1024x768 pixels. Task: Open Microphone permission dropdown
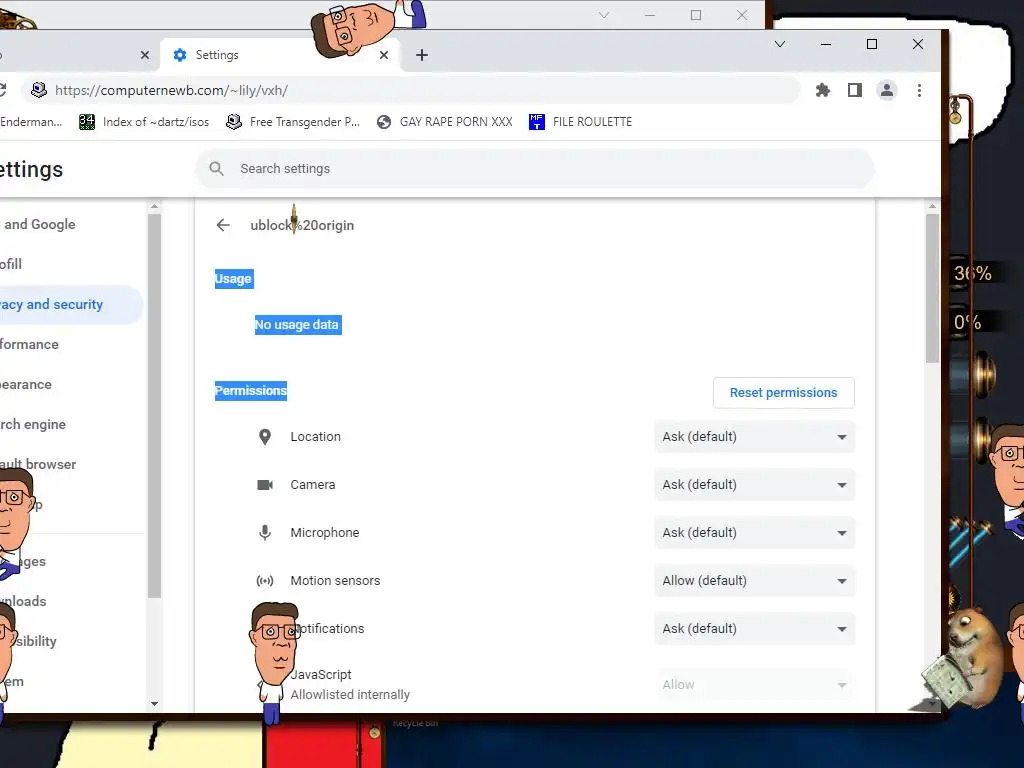[754, 533]
